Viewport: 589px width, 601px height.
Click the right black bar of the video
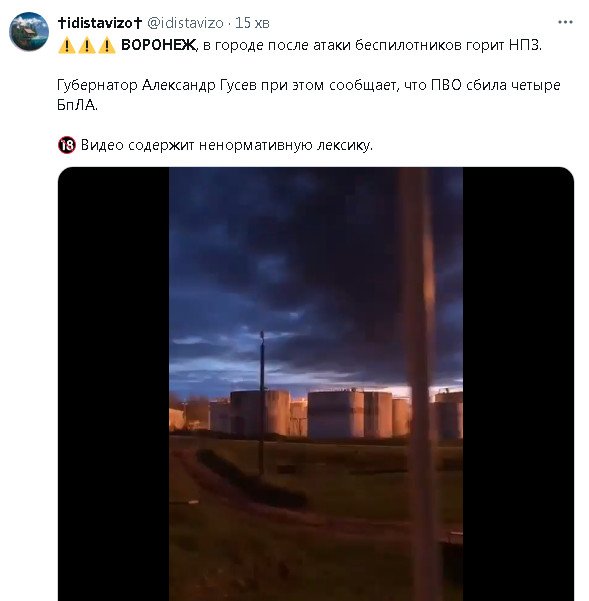pos(518,384)
